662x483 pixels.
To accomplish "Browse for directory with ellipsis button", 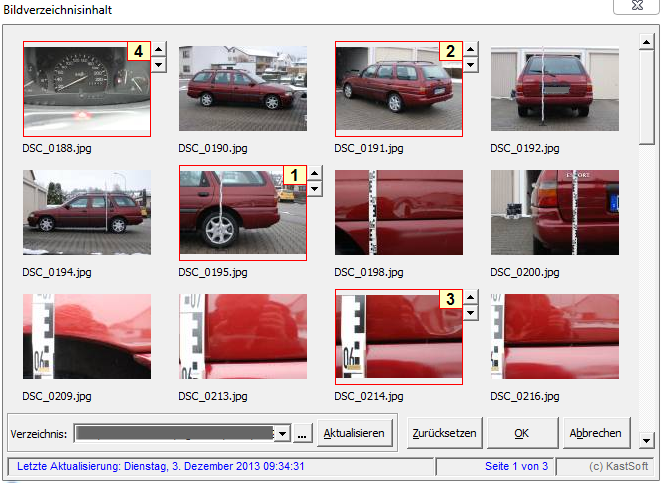I will 302,433.
